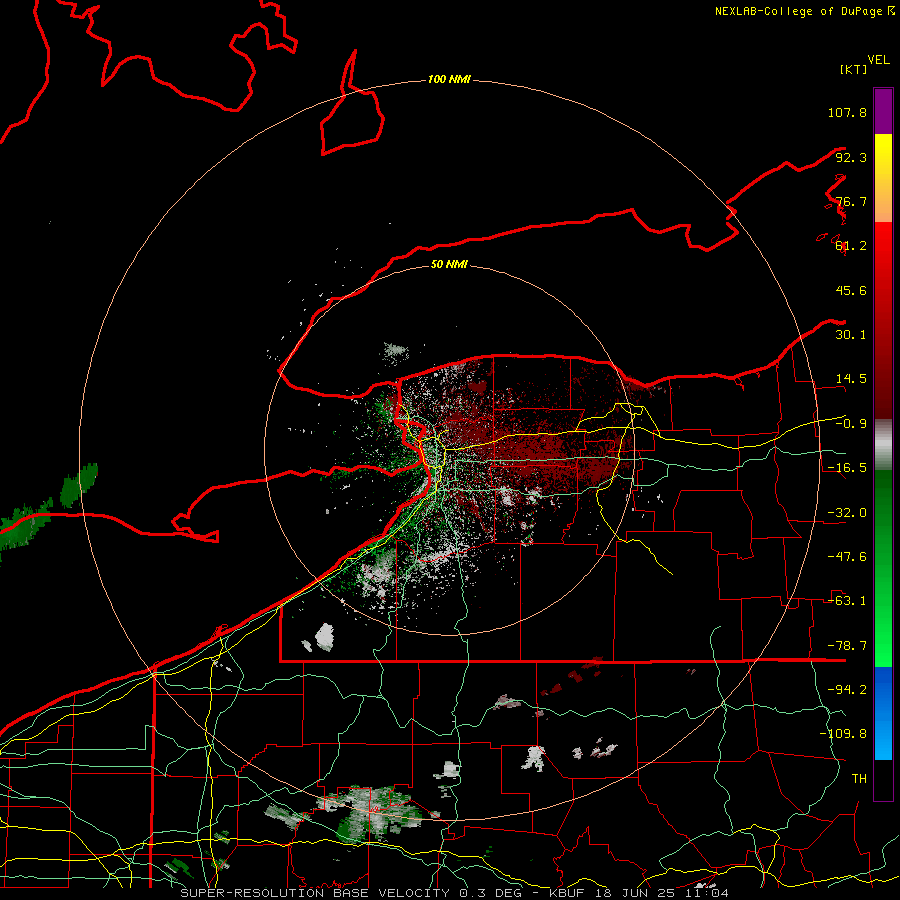Click the -32.0 value on velocity scale
900x900 pixels.
pyautogui.click(x=847, y=513)
